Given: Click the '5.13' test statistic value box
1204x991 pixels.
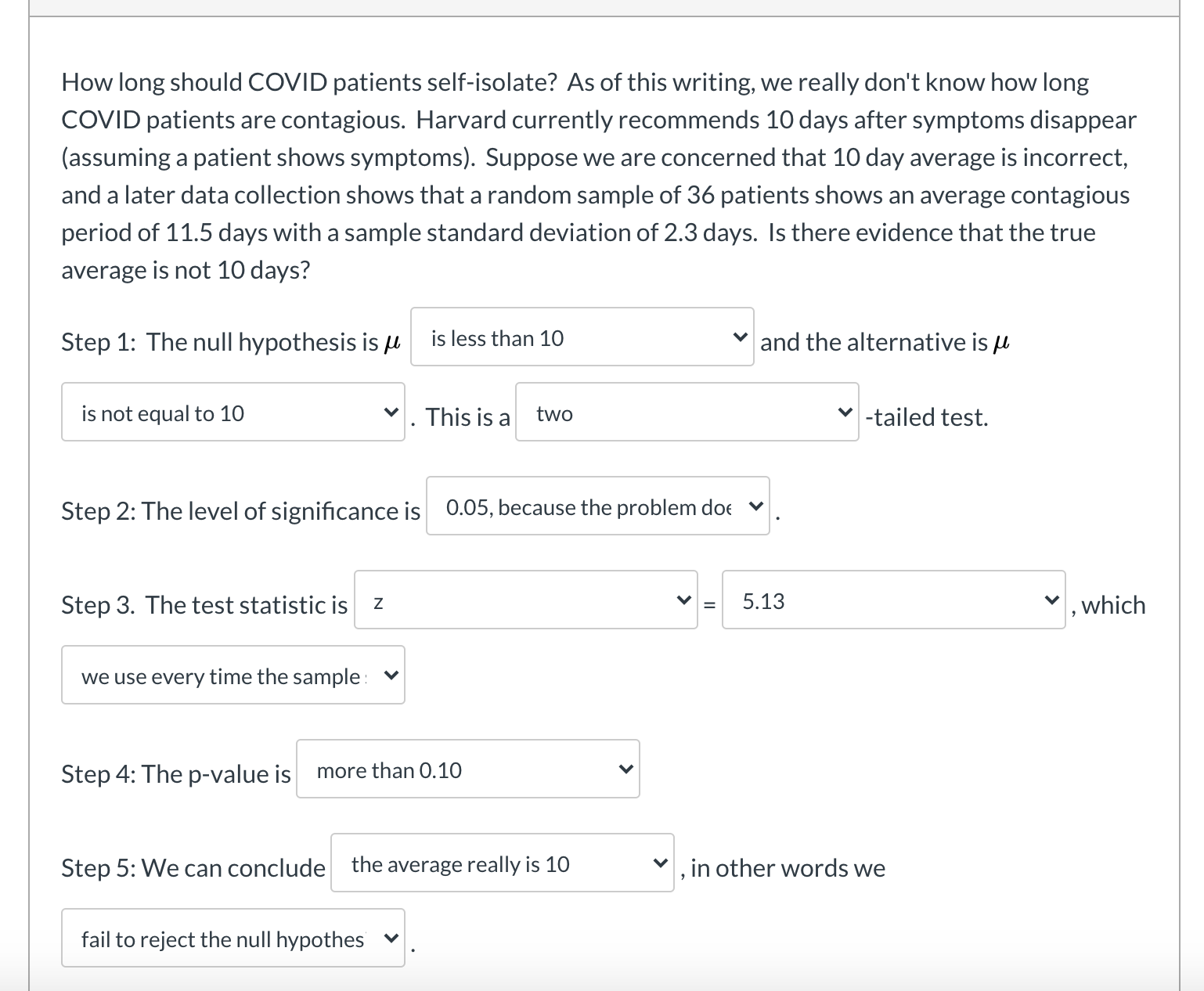Looking at the screenshot, I should pyautogui.click(x=893, y=601).
